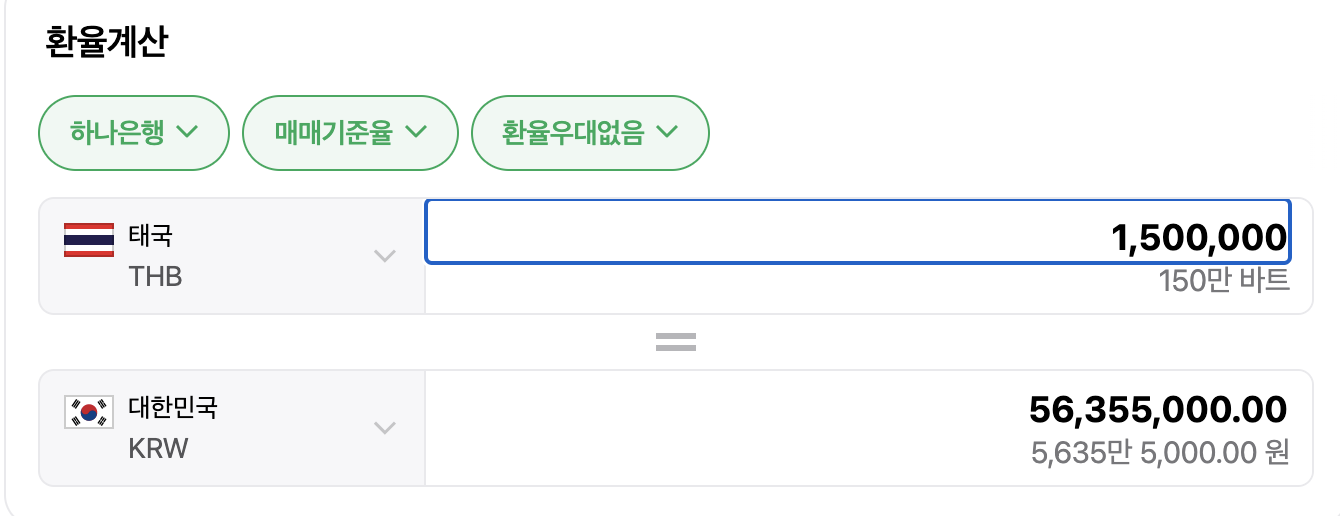Open the 하나은행 bank selector
Viewport: 1340px width, 516px height.
click(x=134, y=132)
